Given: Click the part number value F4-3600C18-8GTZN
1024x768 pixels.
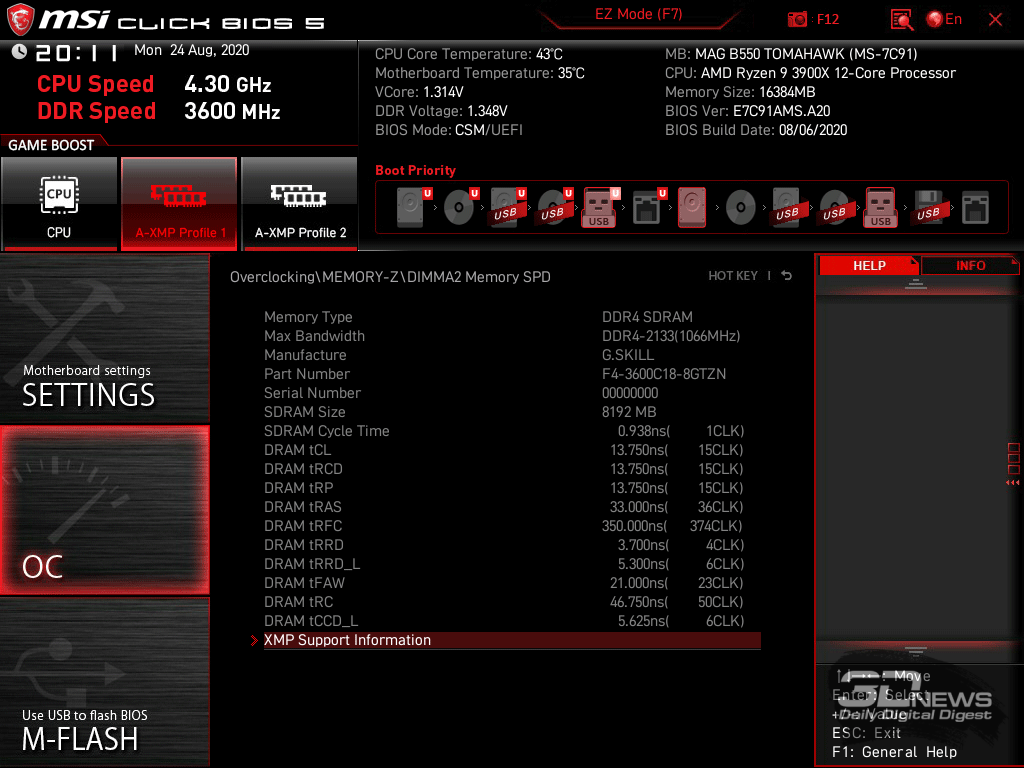Looking at the screenshot, I should 664,374.
